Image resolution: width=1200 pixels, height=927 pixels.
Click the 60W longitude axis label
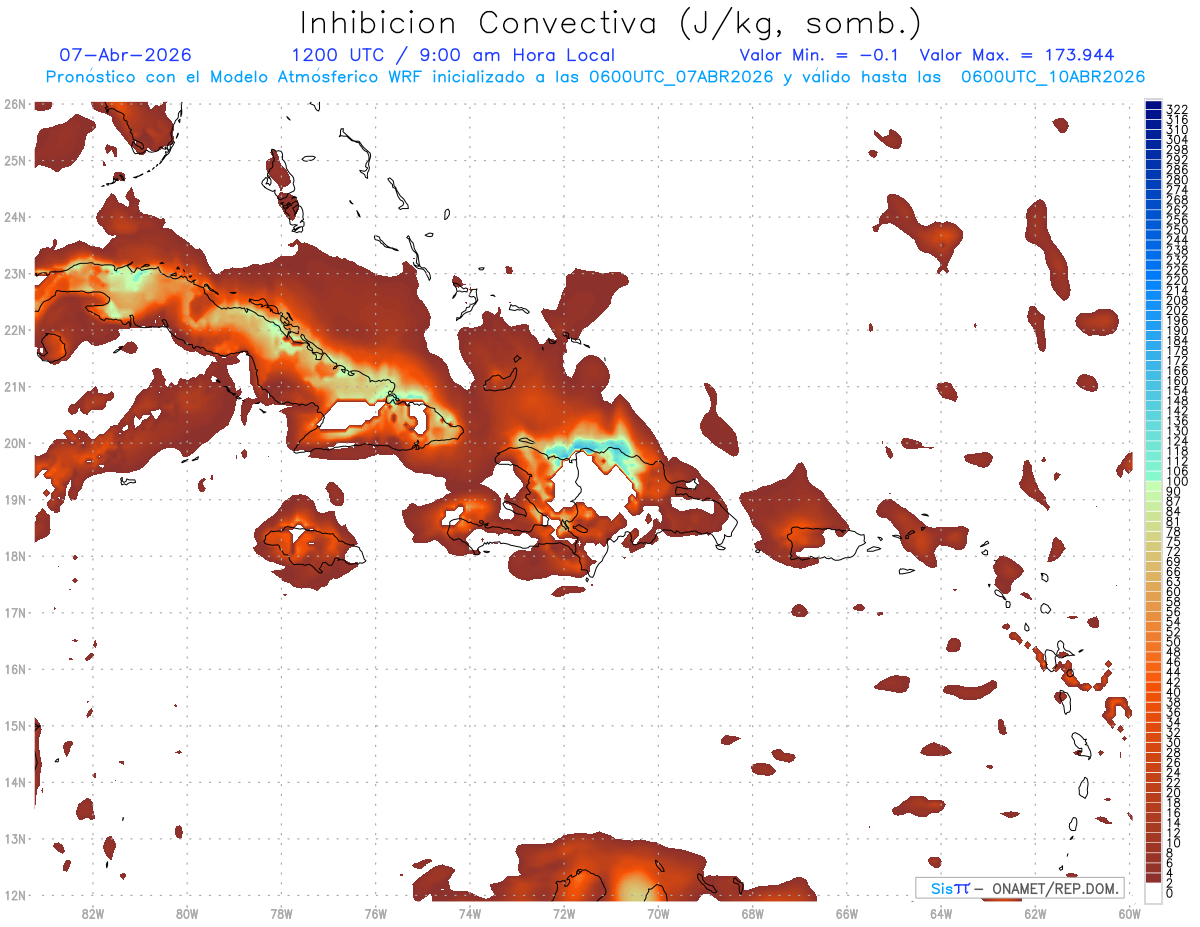(x=1130, y=912)
